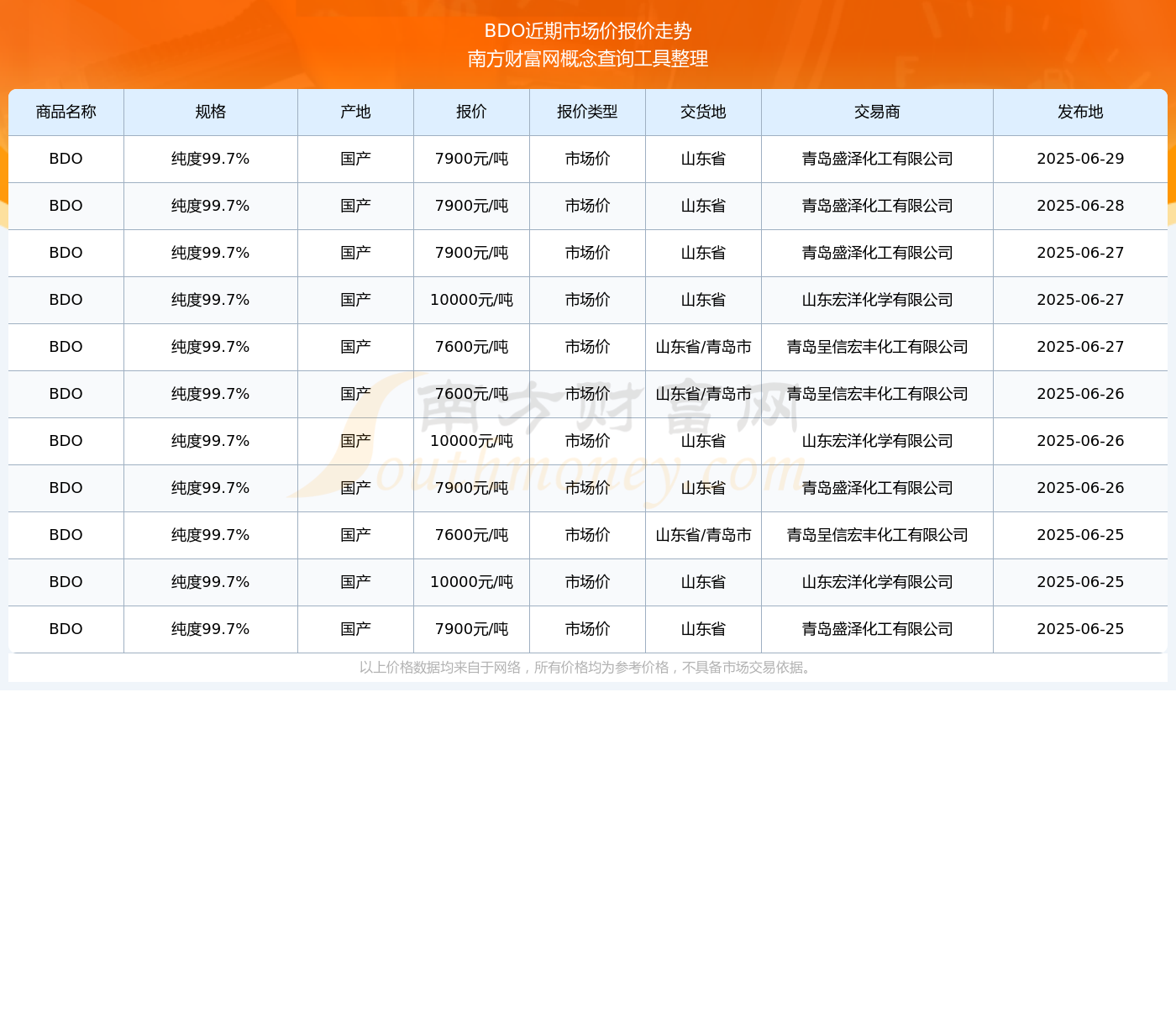
Task: Click 青岛呈信宏丰化工有限公司 in the 2025-06-25 row
Action: [x=878, y=535]
